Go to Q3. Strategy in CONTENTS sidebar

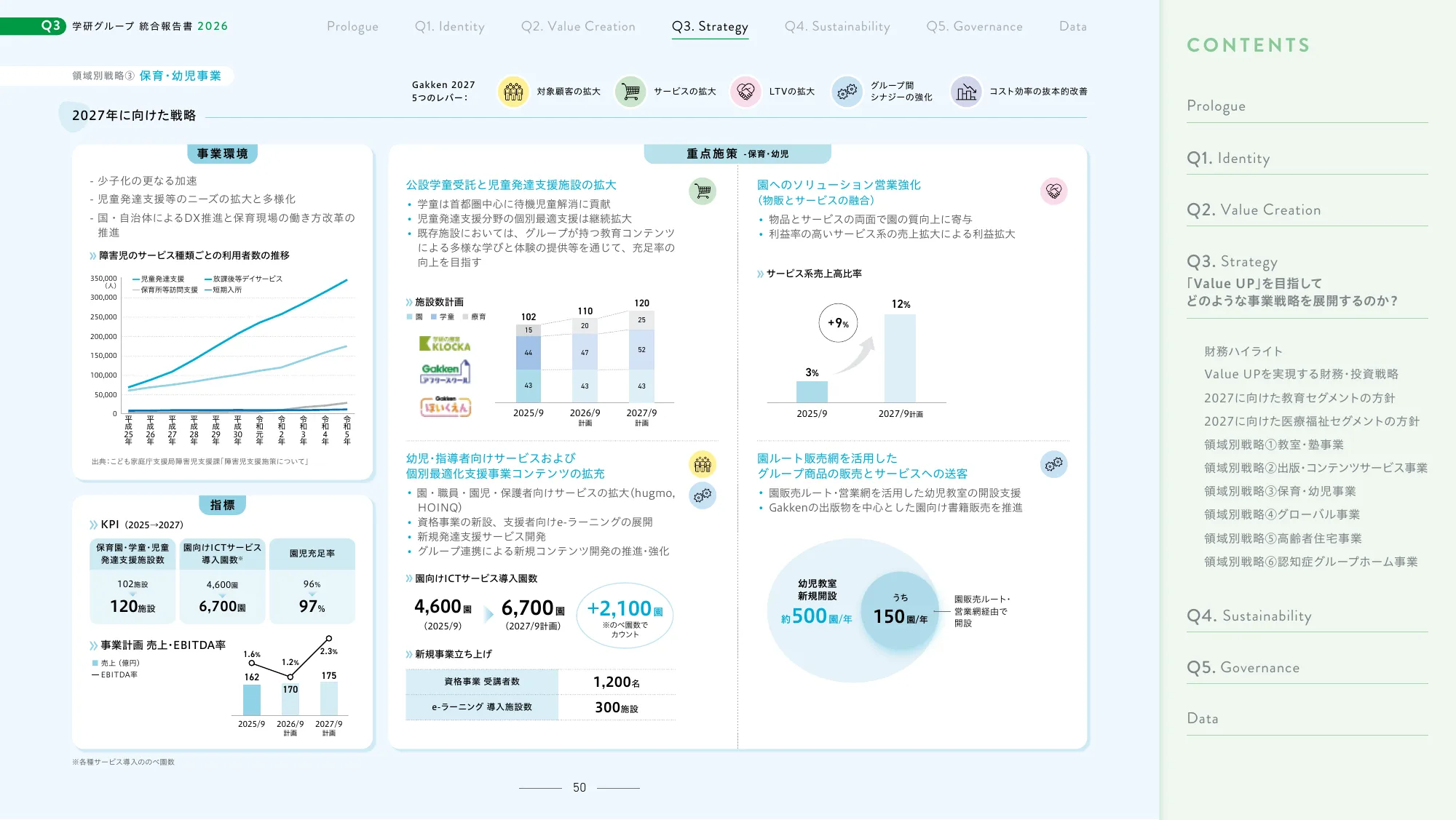[1232, 261]
